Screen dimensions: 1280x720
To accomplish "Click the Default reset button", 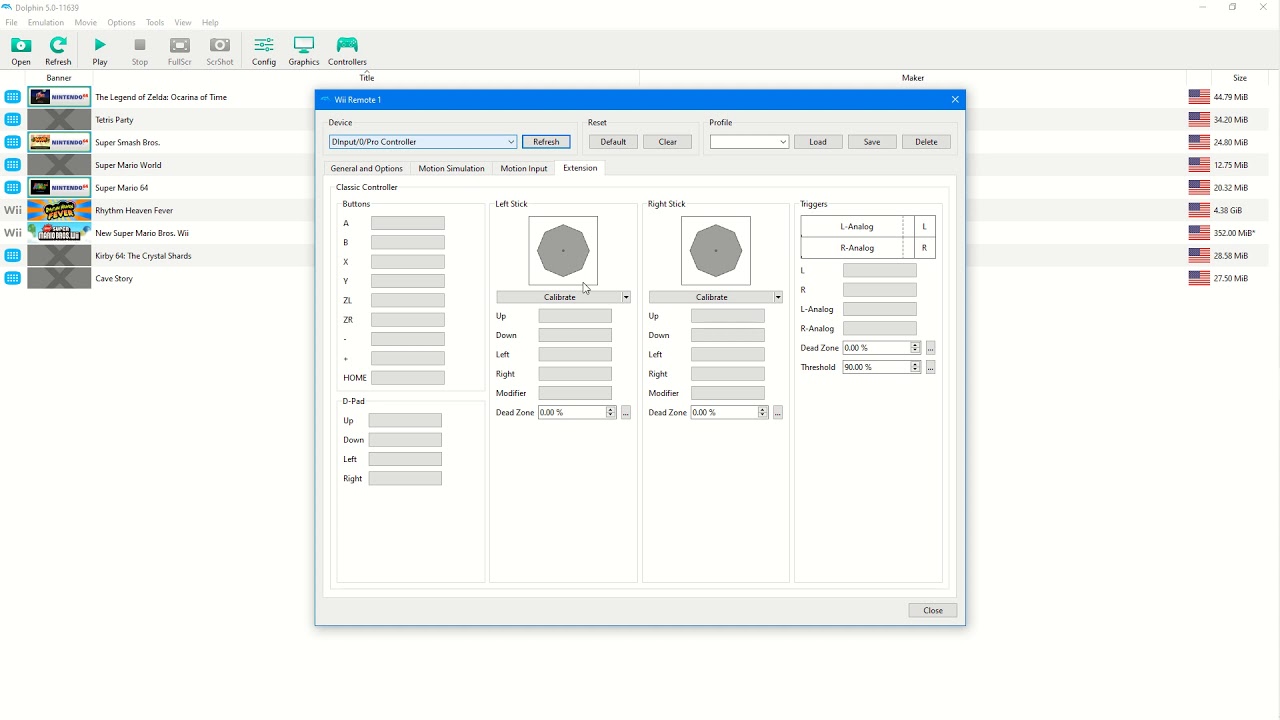I will click(x=613, y=142).
